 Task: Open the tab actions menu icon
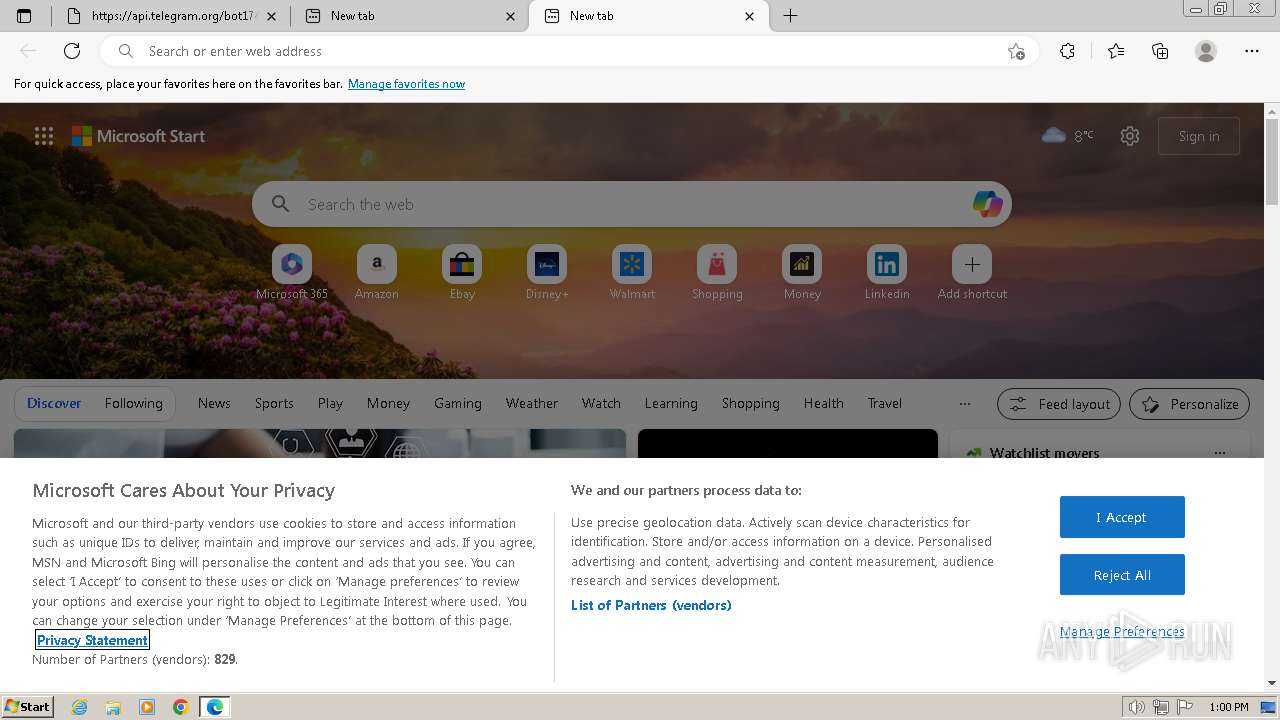24,16
